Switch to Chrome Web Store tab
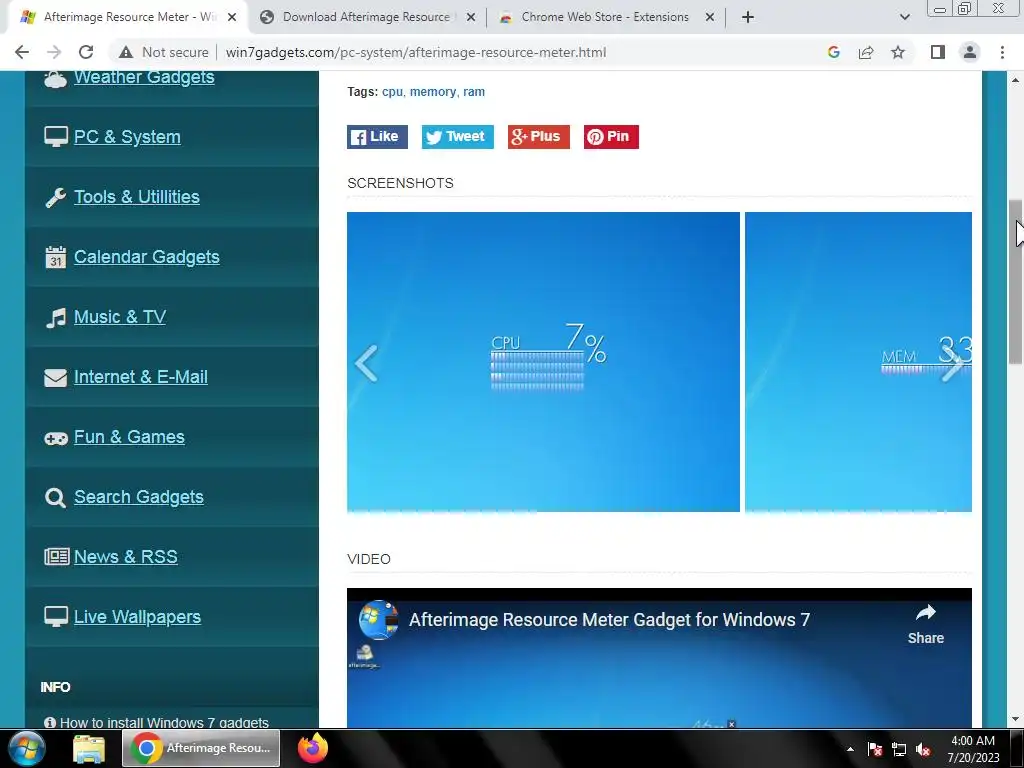The height and width of the screenshot is (768, 1024). point(605,17)
